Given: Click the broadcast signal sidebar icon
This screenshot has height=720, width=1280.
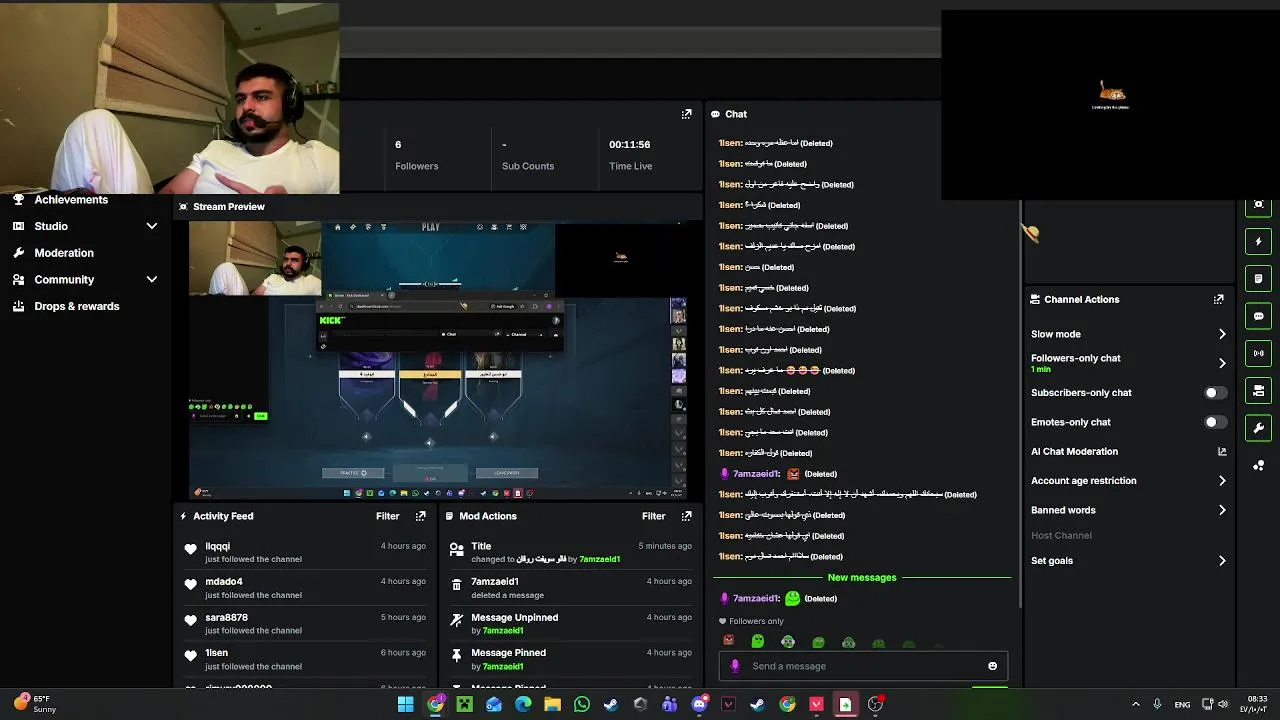Looking at the screenshot, I should click(x=1258, y=353).
